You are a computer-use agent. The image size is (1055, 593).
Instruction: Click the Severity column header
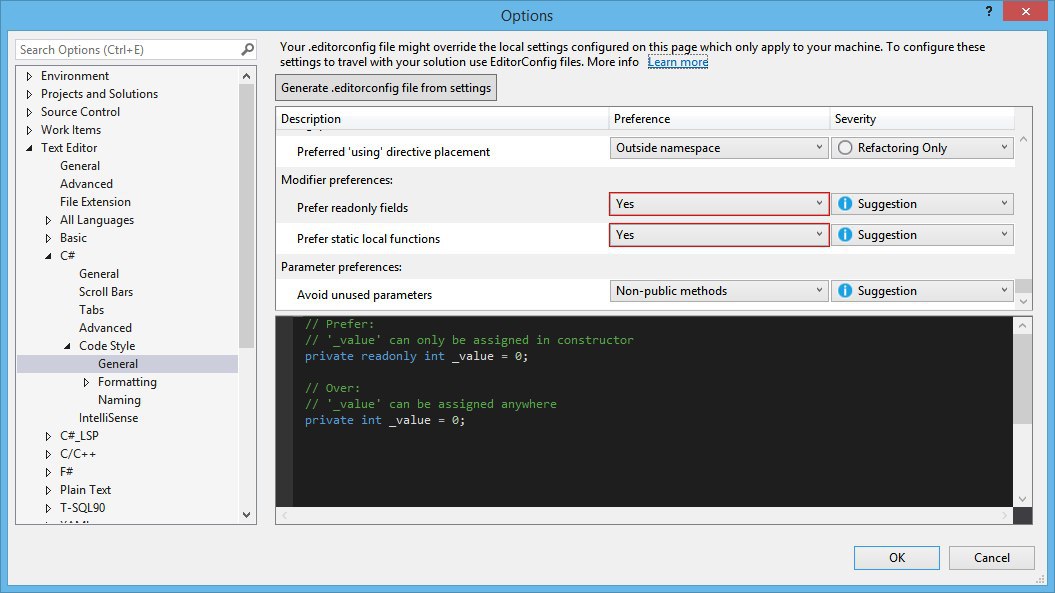tap(922, 118)
